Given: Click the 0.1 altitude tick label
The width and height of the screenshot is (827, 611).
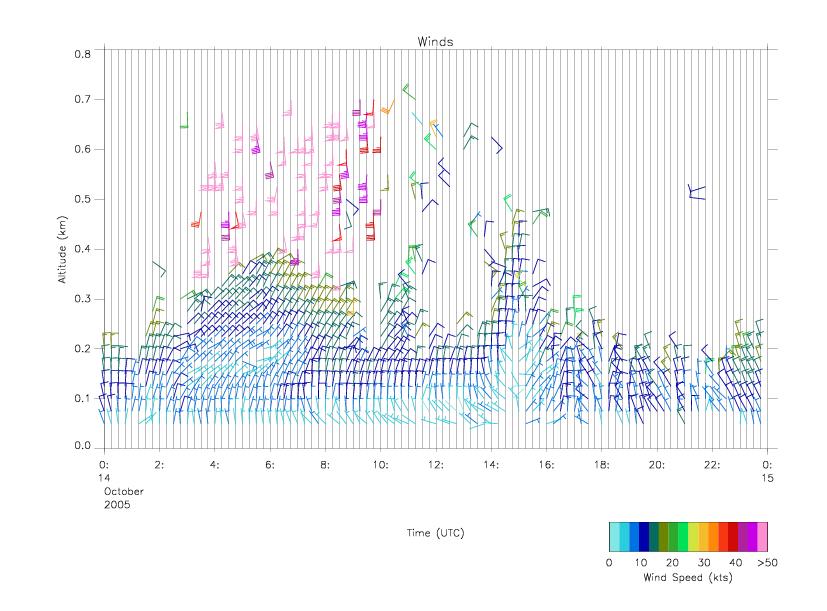Looking at the screenshot, I should (82, 398).
